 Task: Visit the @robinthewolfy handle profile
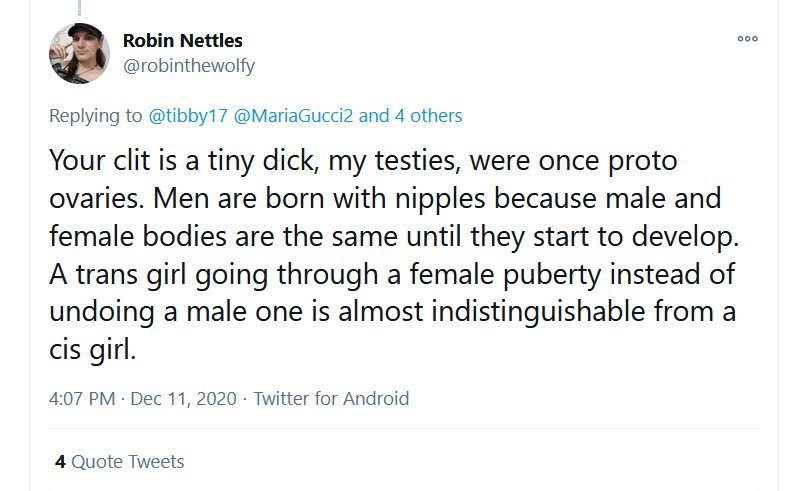click(x=189, y=66)
